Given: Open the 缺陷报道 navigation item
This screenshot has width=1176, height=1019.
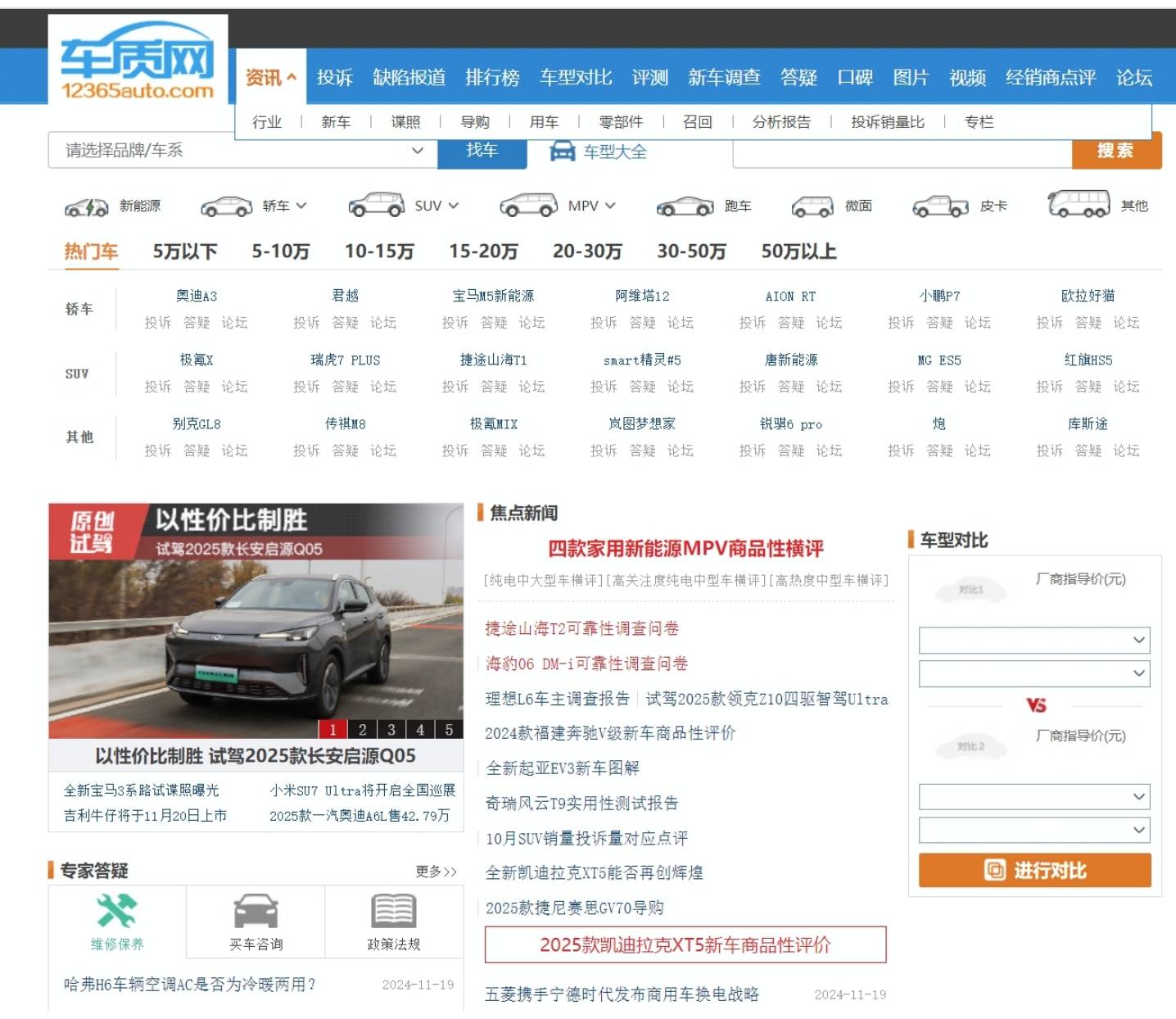Looking at the screenshot, I should tap(409, 78).
